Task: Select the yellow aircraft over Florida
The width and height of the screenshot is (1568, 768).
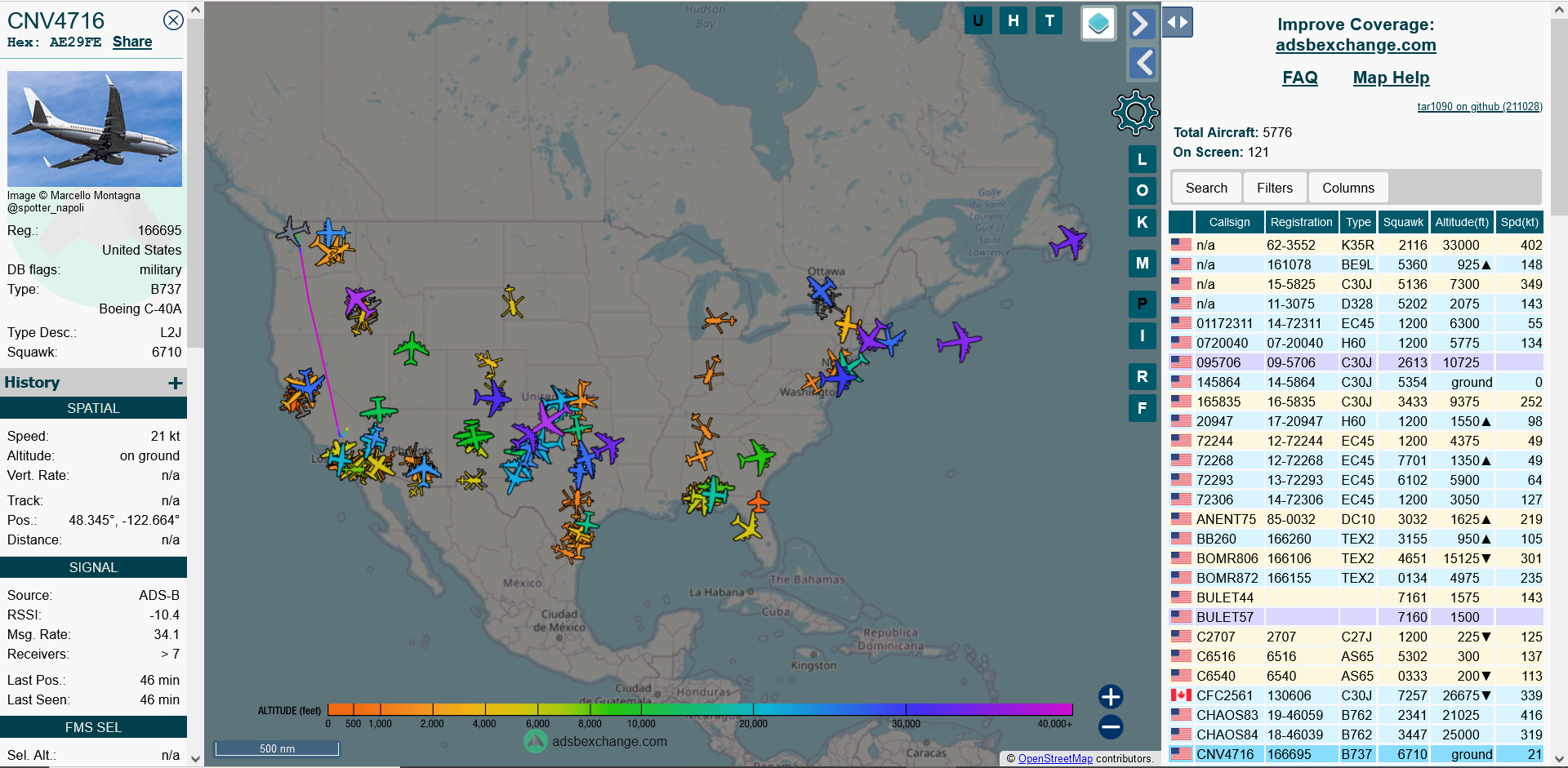Action: tap(747, 527)
